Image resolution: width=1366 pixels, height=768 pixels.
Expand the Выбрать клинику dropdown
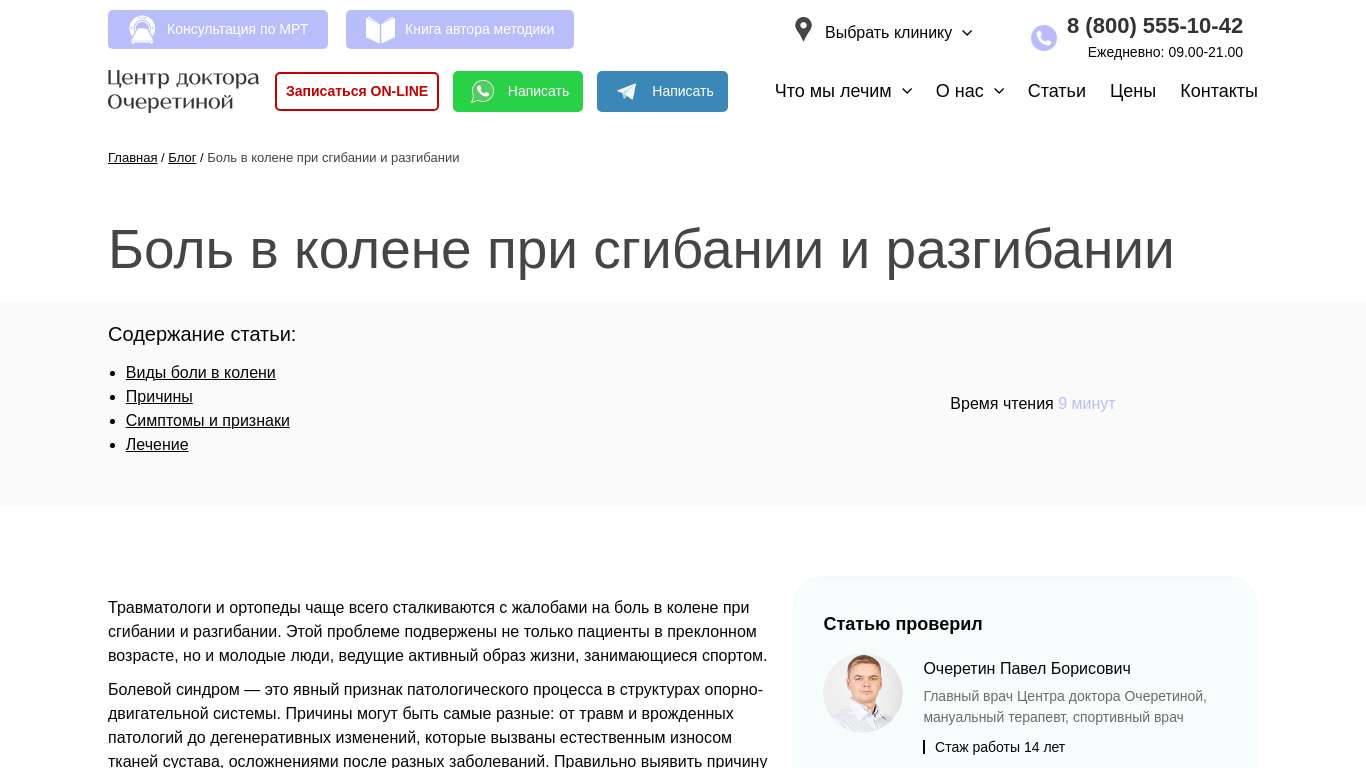pyautogui.click(x=897, y=33)
